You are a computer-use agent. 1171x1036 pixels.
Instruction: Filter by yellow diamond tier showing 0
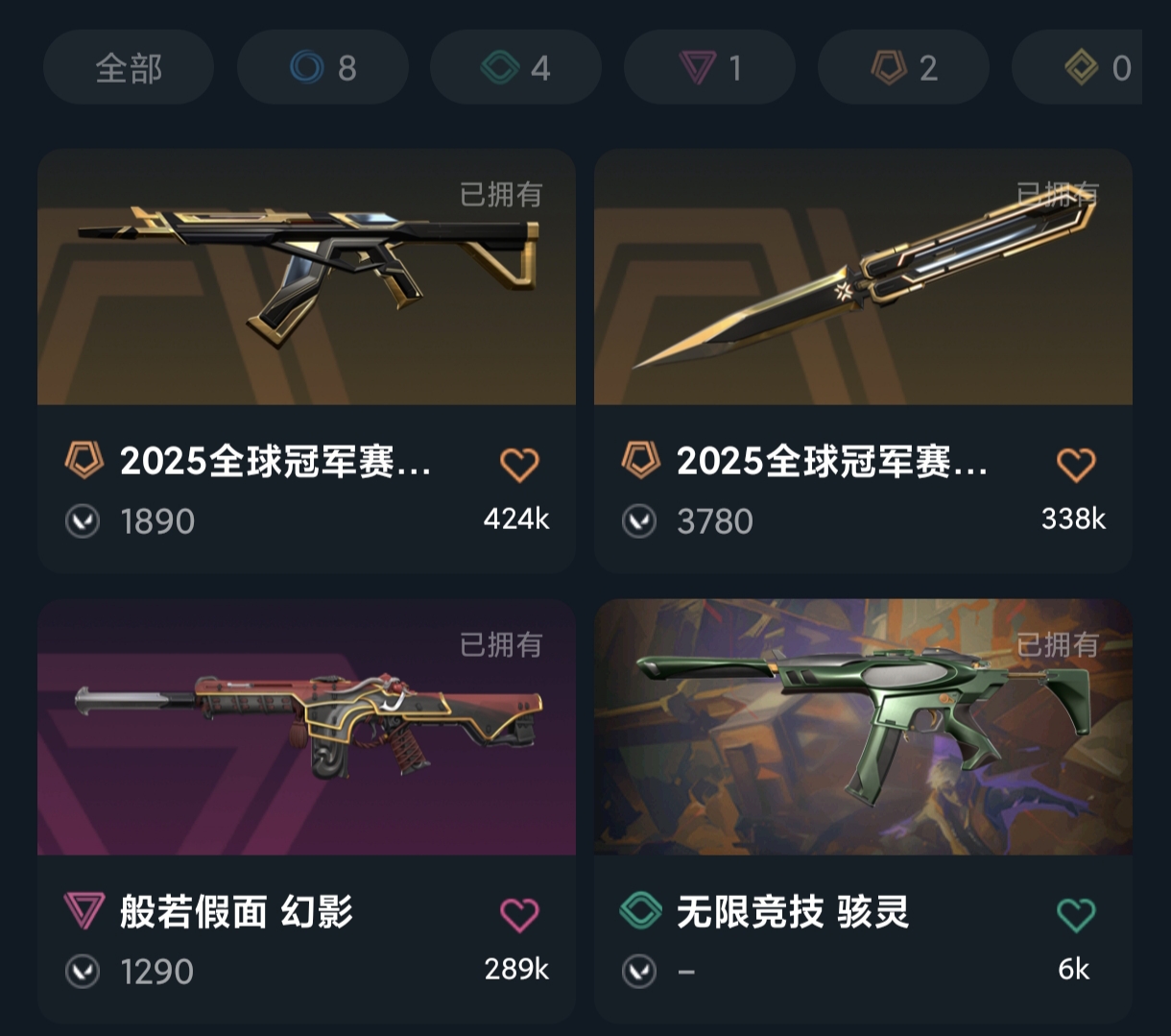pyautogui.click(x=1078, y=67)
